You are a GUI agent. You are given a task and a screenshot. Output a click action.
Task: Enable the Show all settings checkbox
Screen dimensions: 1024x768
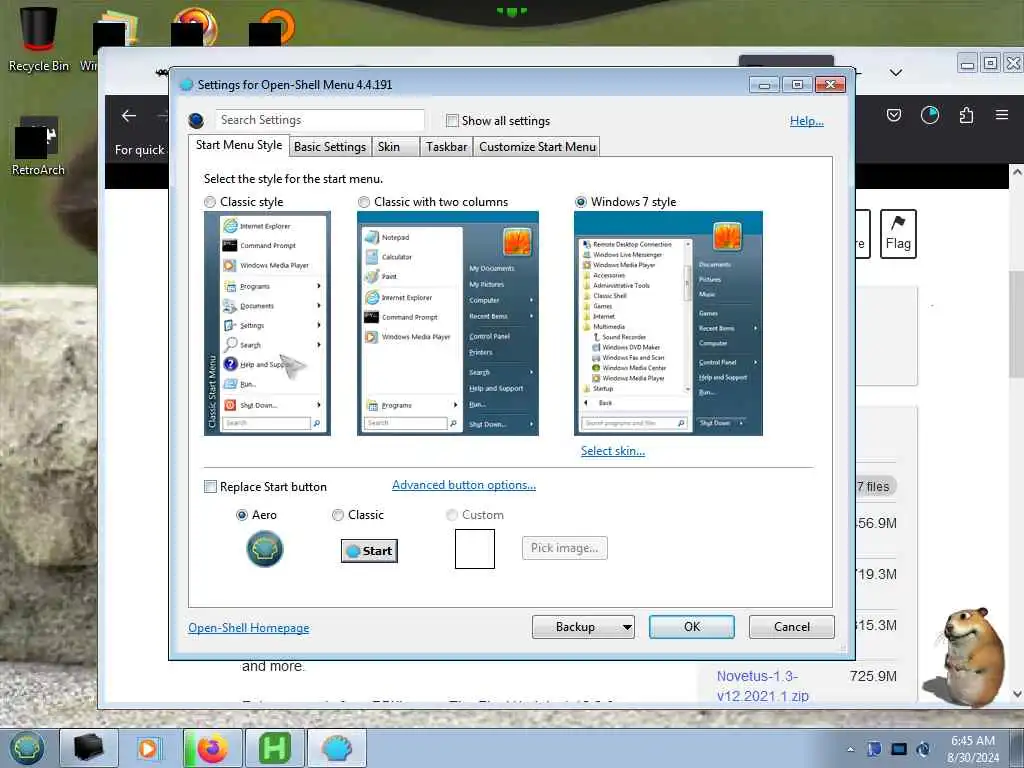tap(452, 121)
